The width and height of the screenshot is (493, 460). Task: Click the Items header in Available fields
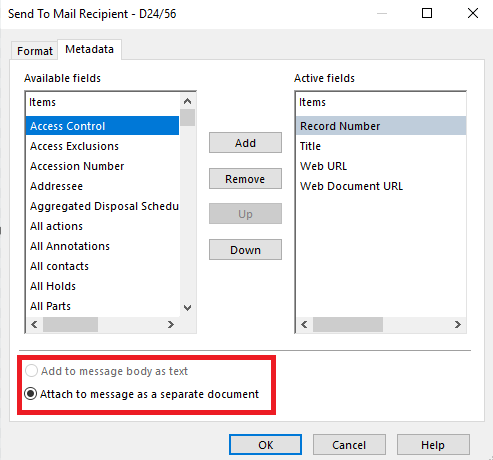pos(103,102)
